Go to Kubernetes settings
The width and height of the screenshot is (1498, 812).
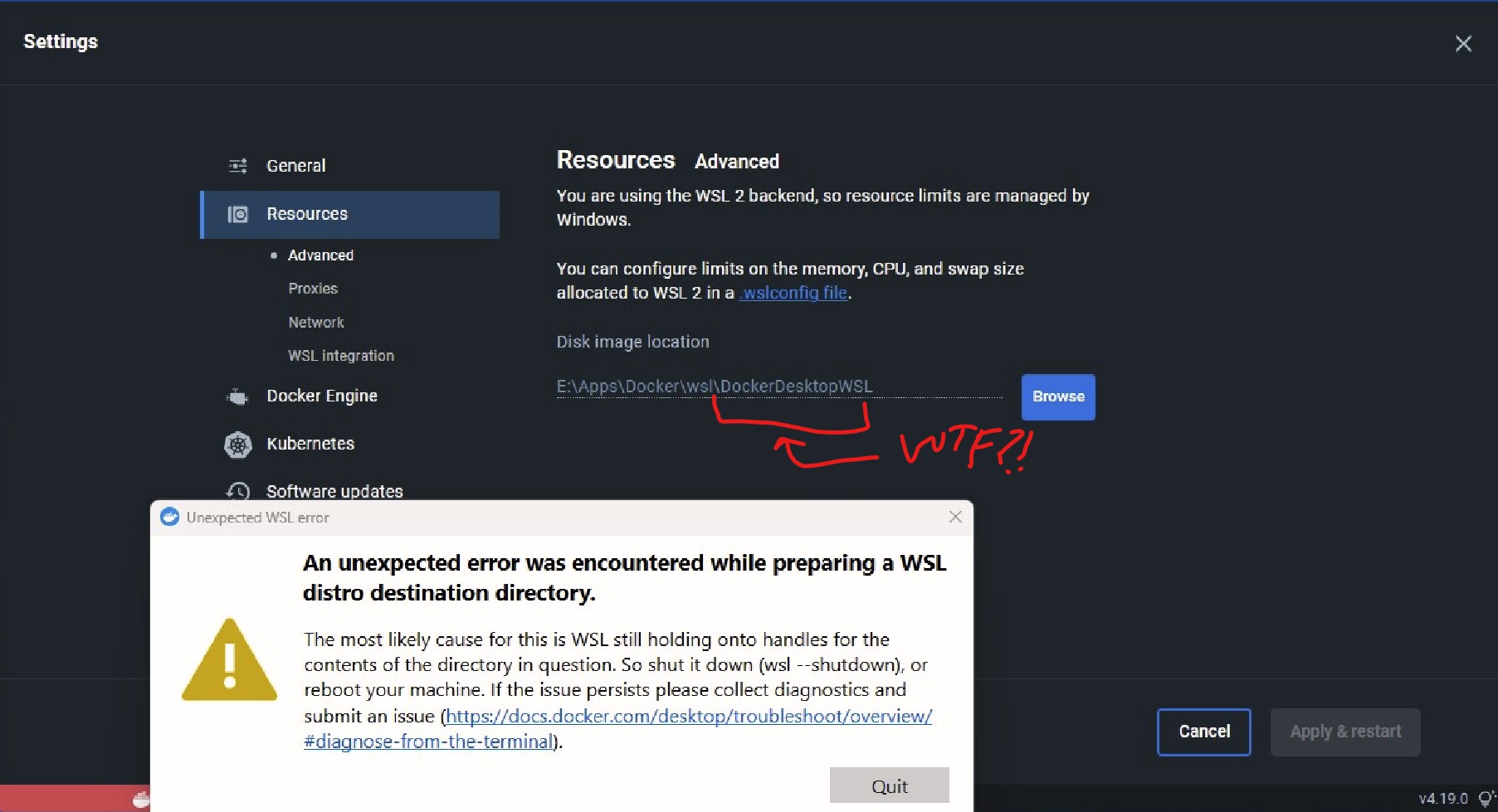(310, 444)
